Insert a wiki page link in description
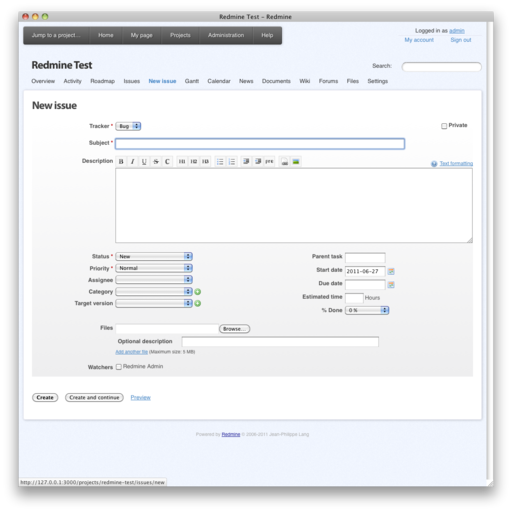512x512 pixels. (x=284, y=162)
